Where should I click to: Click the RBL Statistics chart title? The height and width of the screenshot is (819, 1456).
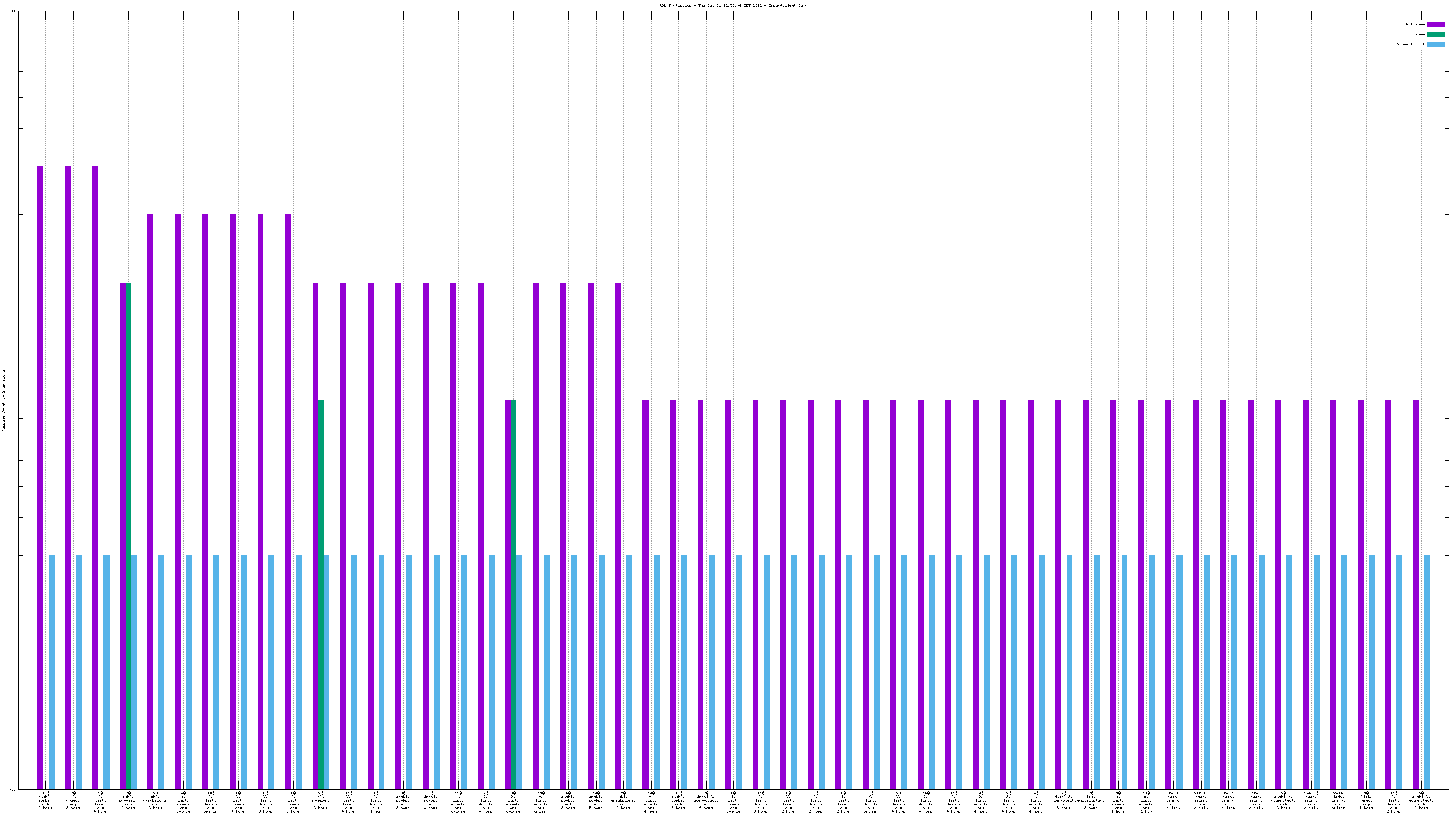733,5
